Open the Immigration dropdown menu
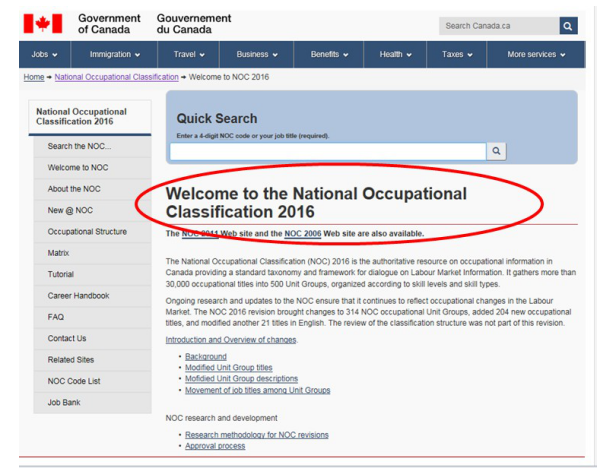Screen dimensions: 606x470 tap(114, 54)
